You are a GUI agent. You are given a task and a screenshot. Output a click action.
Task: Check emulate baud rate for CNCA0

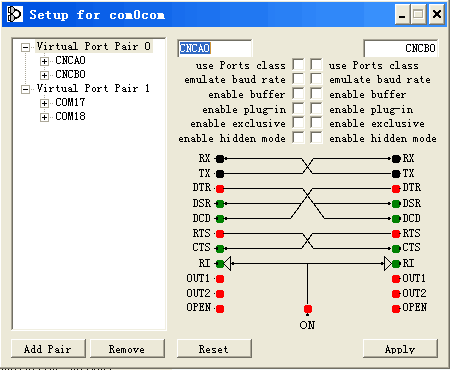coord(298,79)
